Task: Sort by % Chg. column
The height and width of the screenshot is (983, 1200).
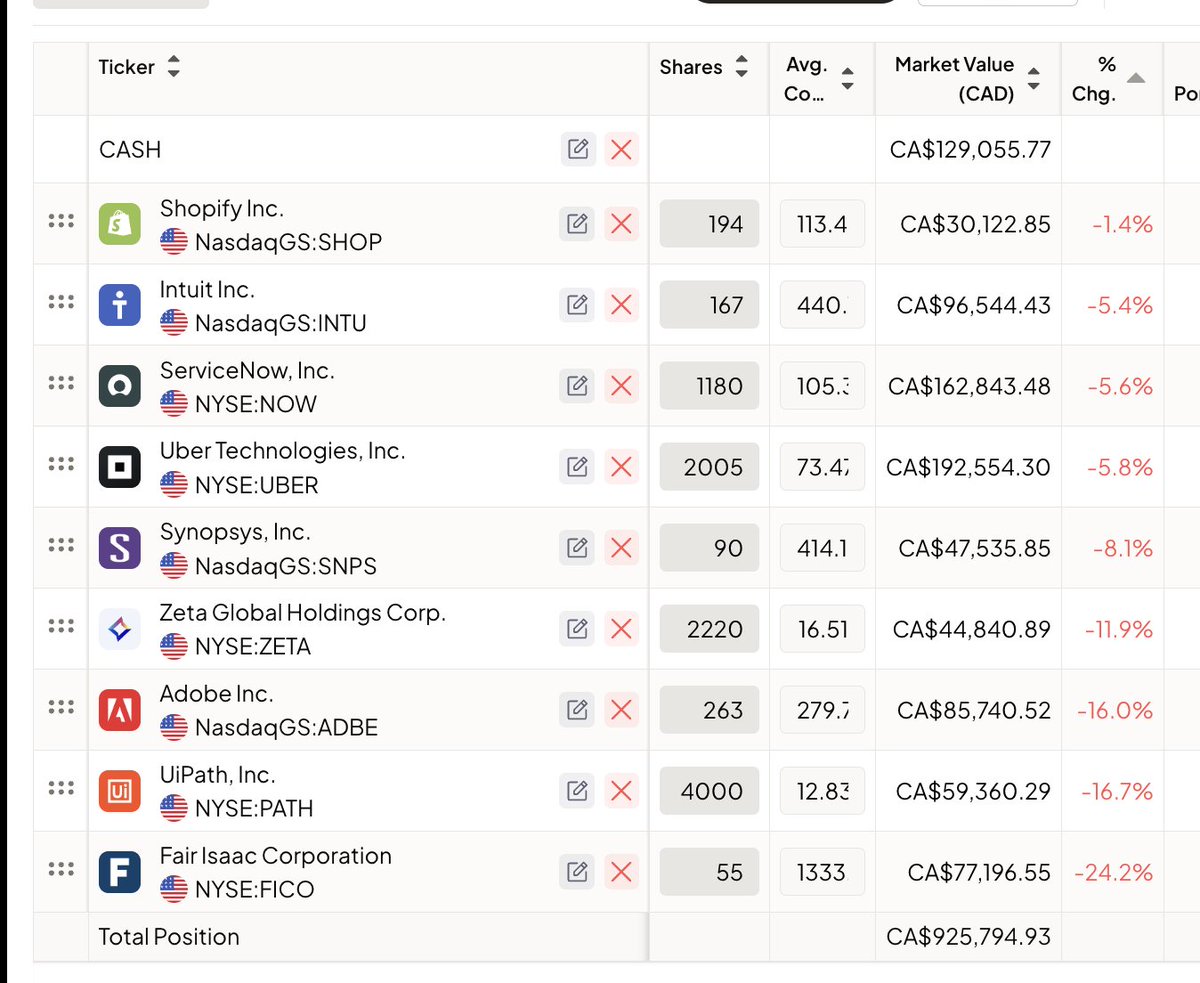Action: click(x=1136, y=79)
